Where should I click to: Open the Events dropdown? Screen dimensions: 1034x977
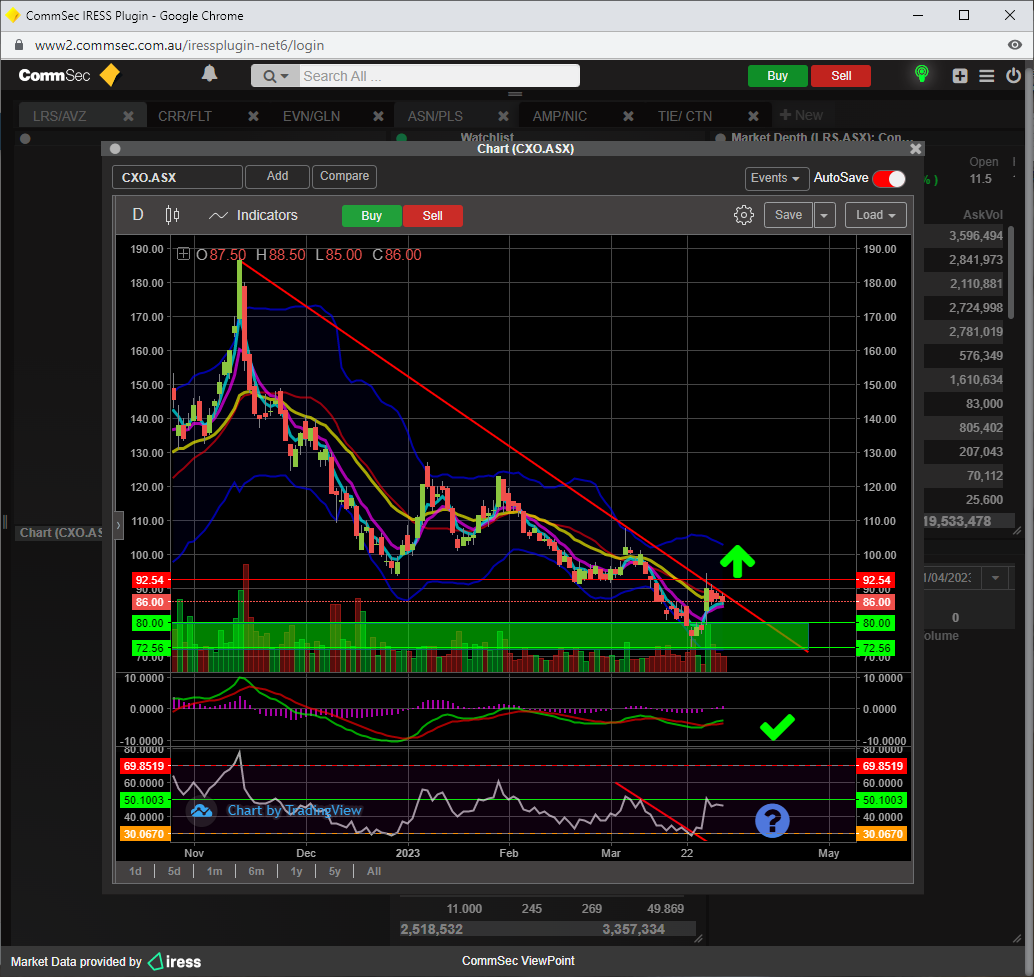(x=777, y=178)
